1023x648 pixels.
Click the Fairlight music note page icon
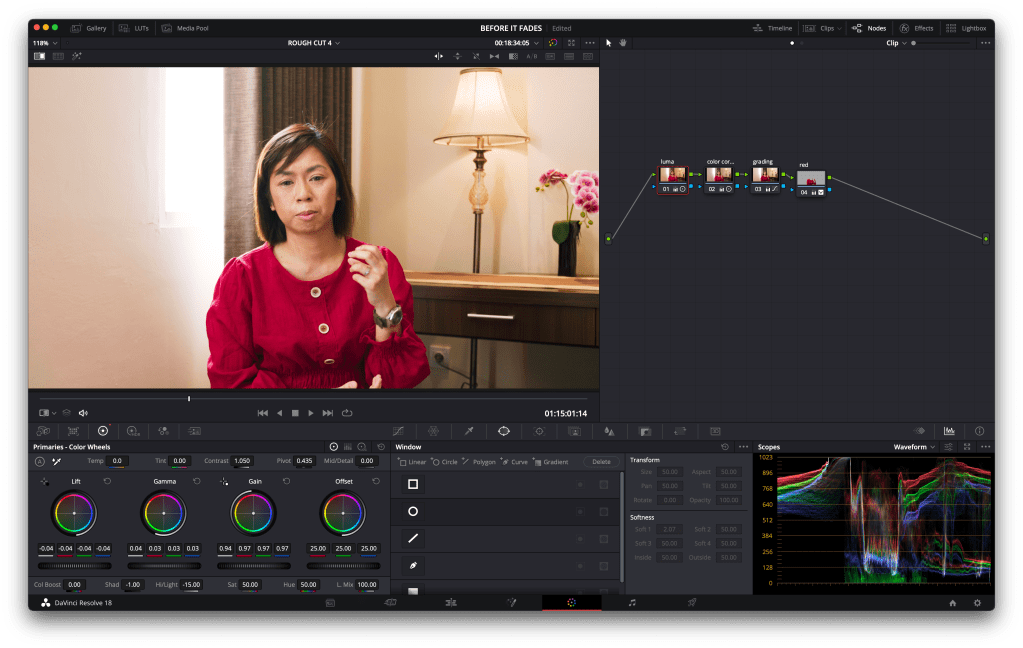tap(632, 603)
